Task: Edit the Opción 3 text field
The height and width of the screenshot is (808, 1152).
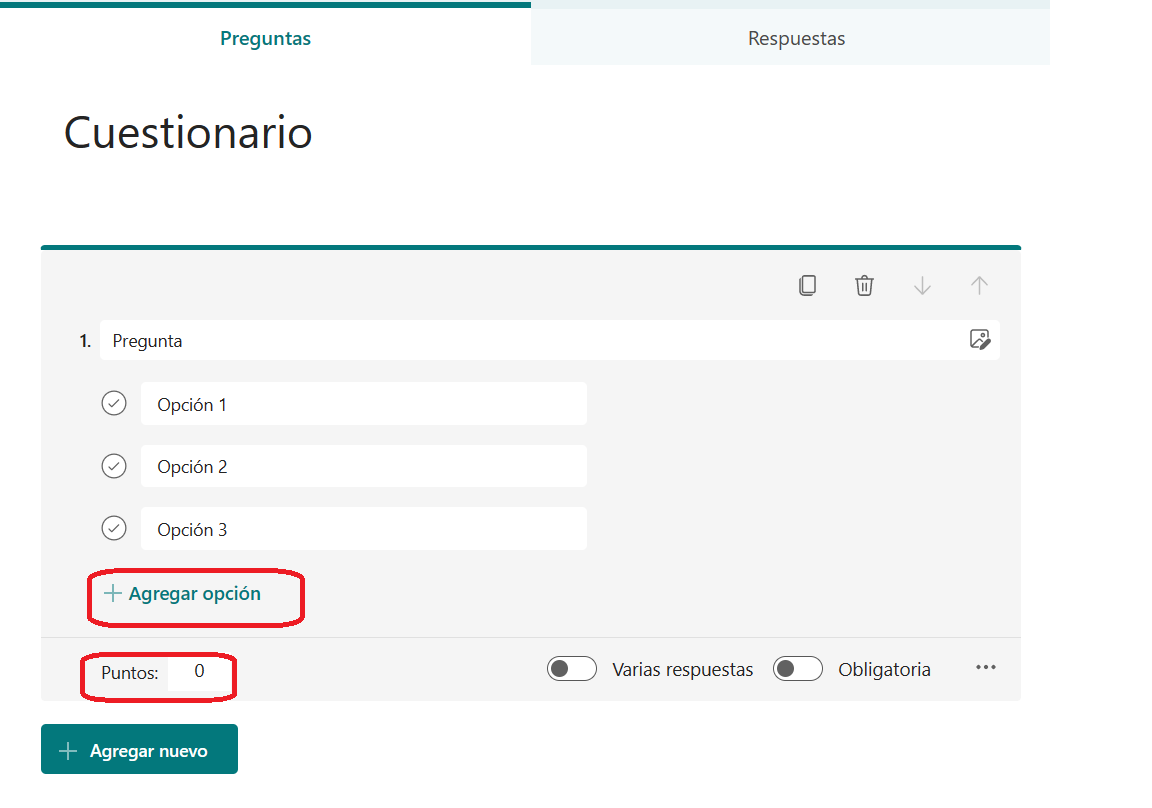Action: (x=364, y=529)
